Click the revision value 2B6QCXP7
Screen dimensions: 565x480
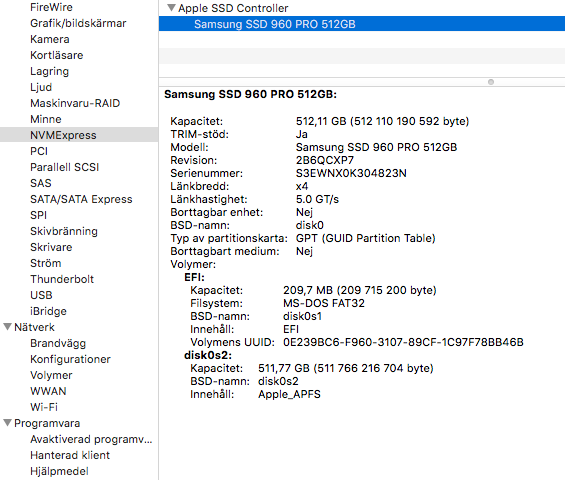325,160
